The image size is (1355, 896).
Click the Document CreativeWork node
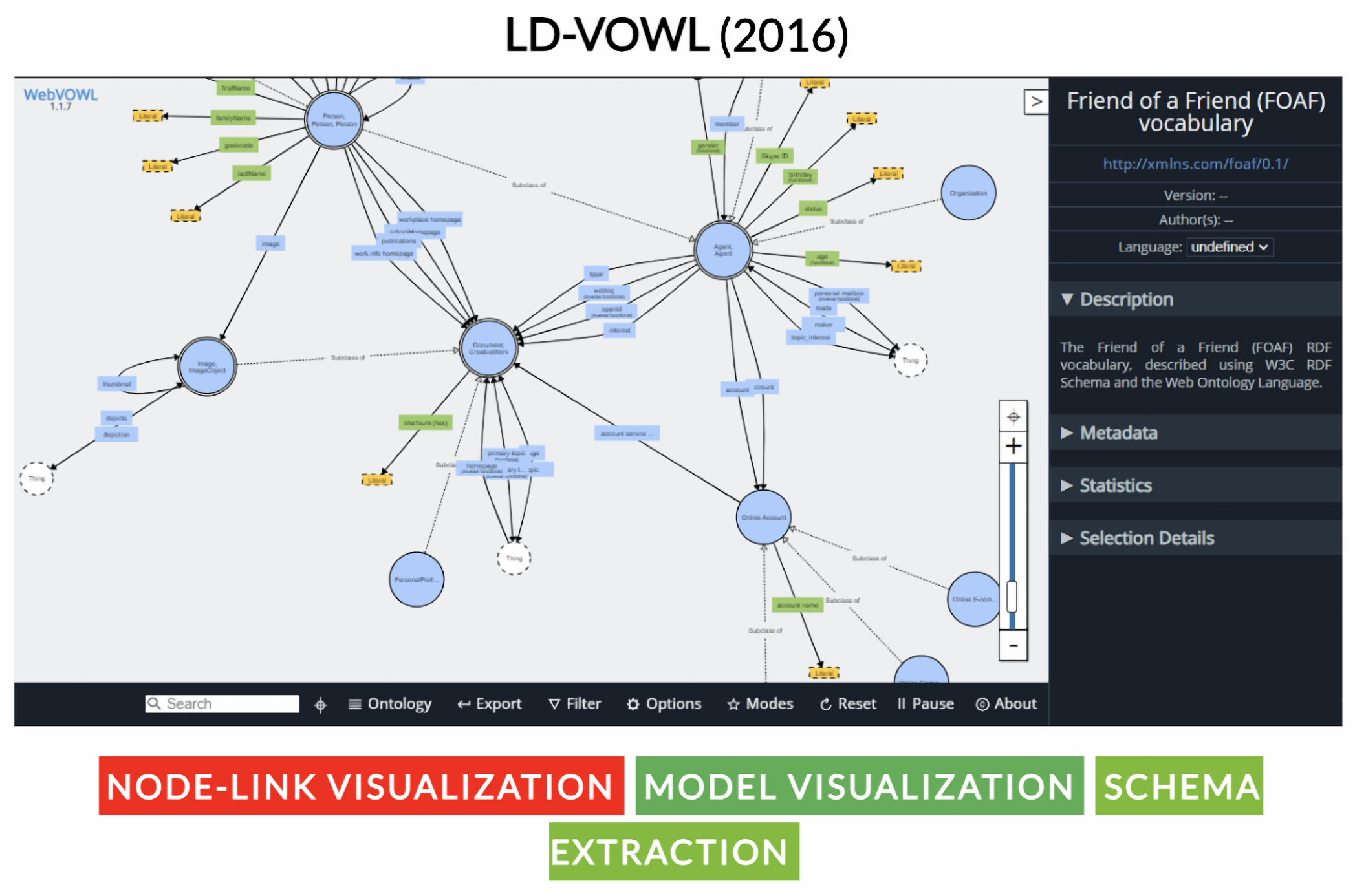(488, 348)
